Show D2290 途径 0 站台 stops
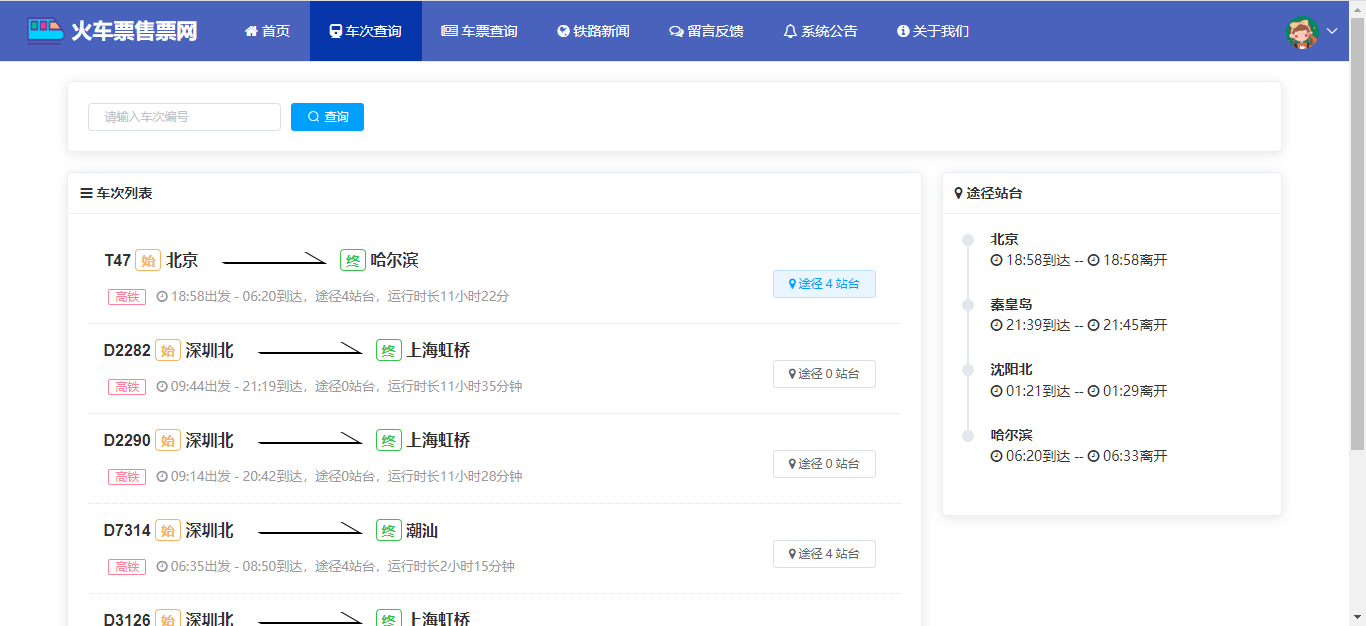Viewport: 1366px width, 626px height. click(824, 464)
